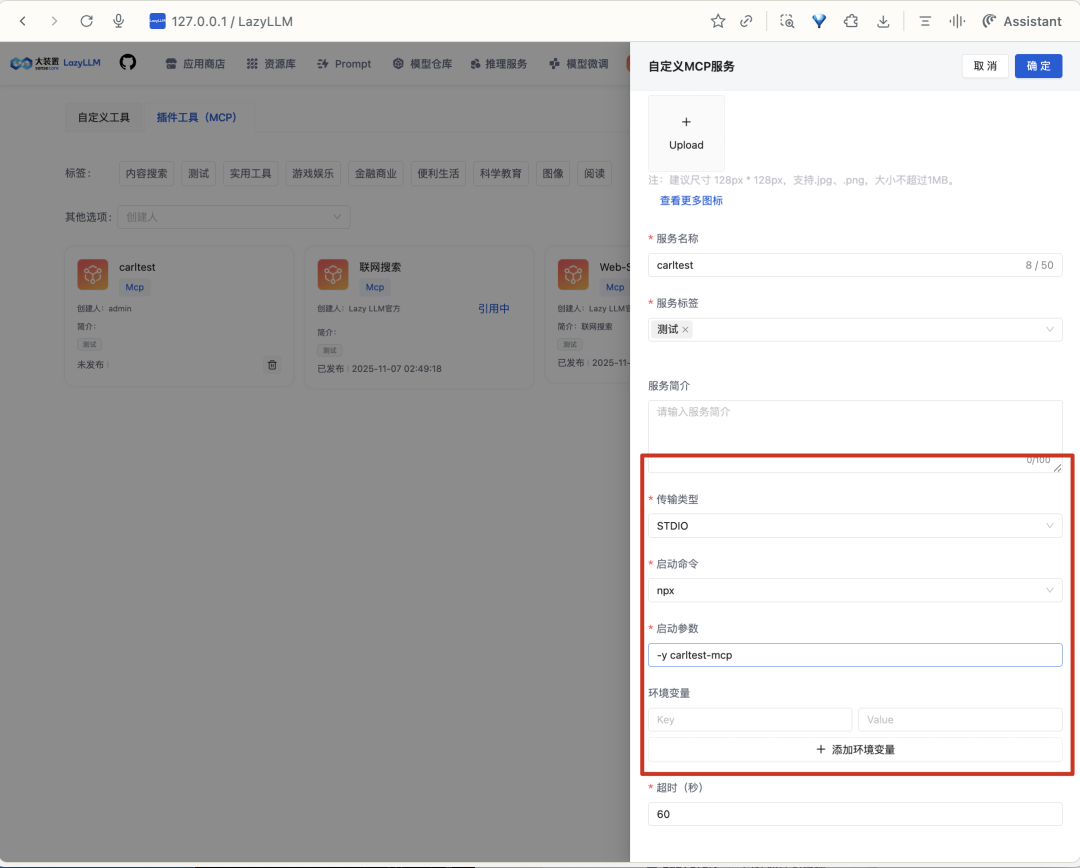The width and height of the screenshot is (1080, 868).
Task: Click the copy link icon in the address bar
Action: pos(746,21)
